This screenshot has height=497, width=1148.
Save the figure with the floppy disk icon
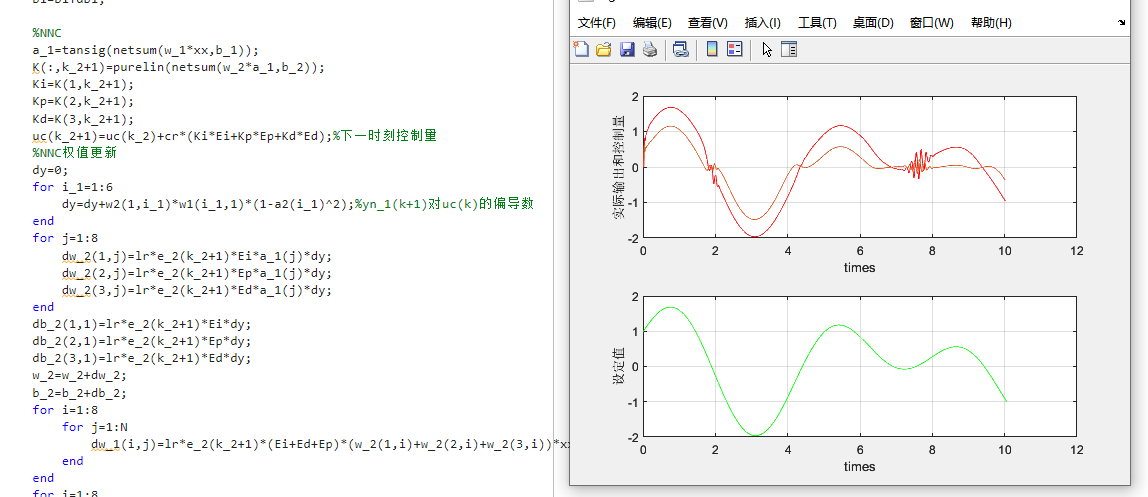627,49
